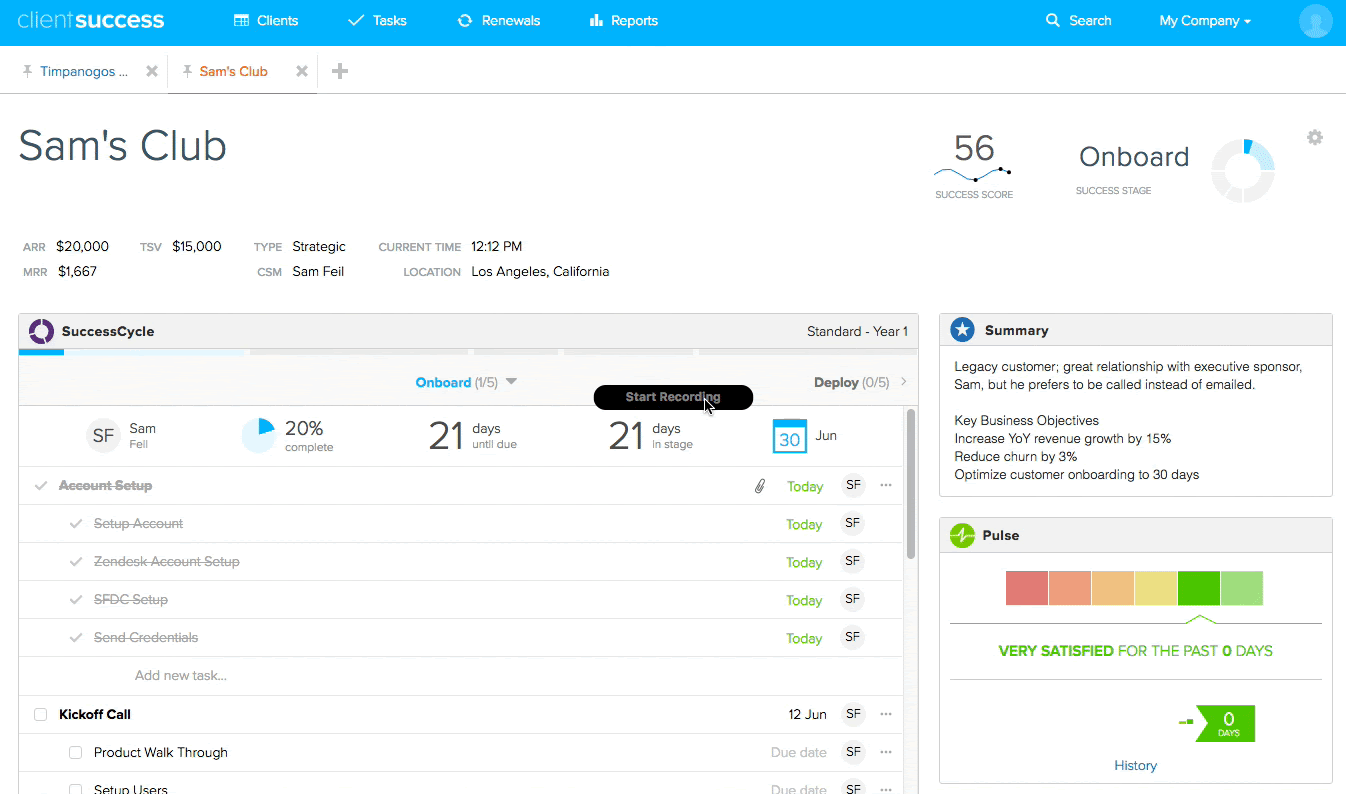Check the Setup Users checkbox

(x=75, y=789)
